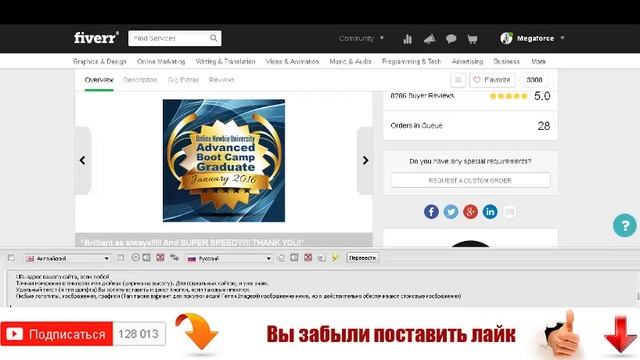Open Writing & Translation category

pos(225,61)
